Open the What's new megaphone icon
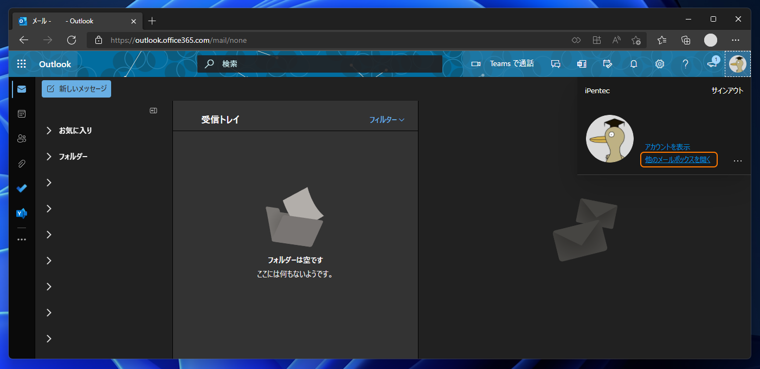The width and height of the screenshot is (760, 369). [x=712, y=63]
